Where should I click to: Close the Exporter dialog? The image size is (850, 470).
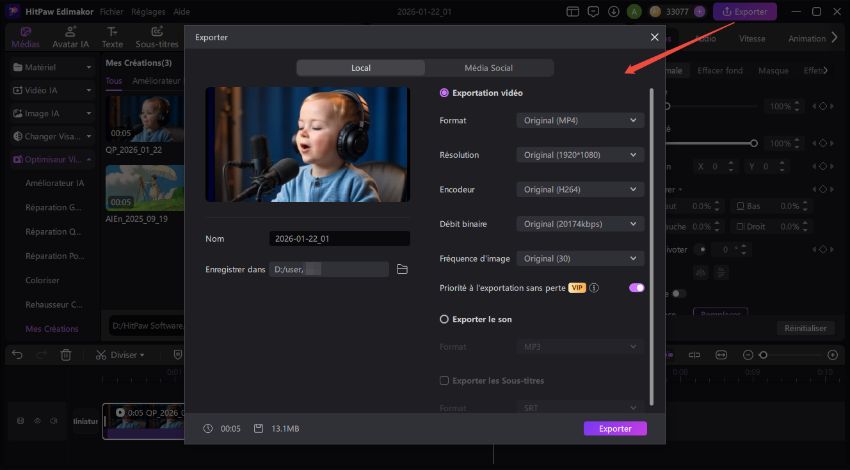[x=654, y=37]
